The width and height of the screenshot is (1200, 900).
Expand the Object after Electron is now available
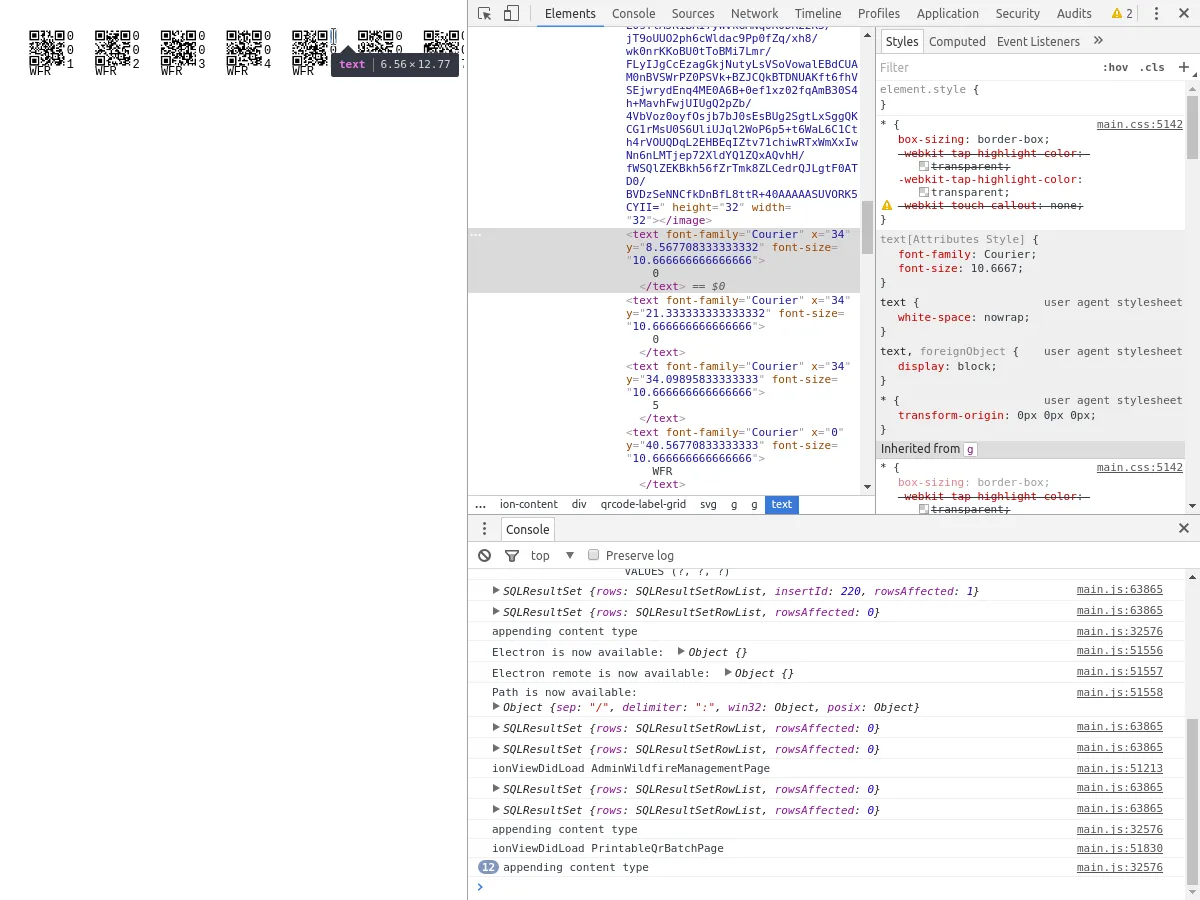(681, 652)
